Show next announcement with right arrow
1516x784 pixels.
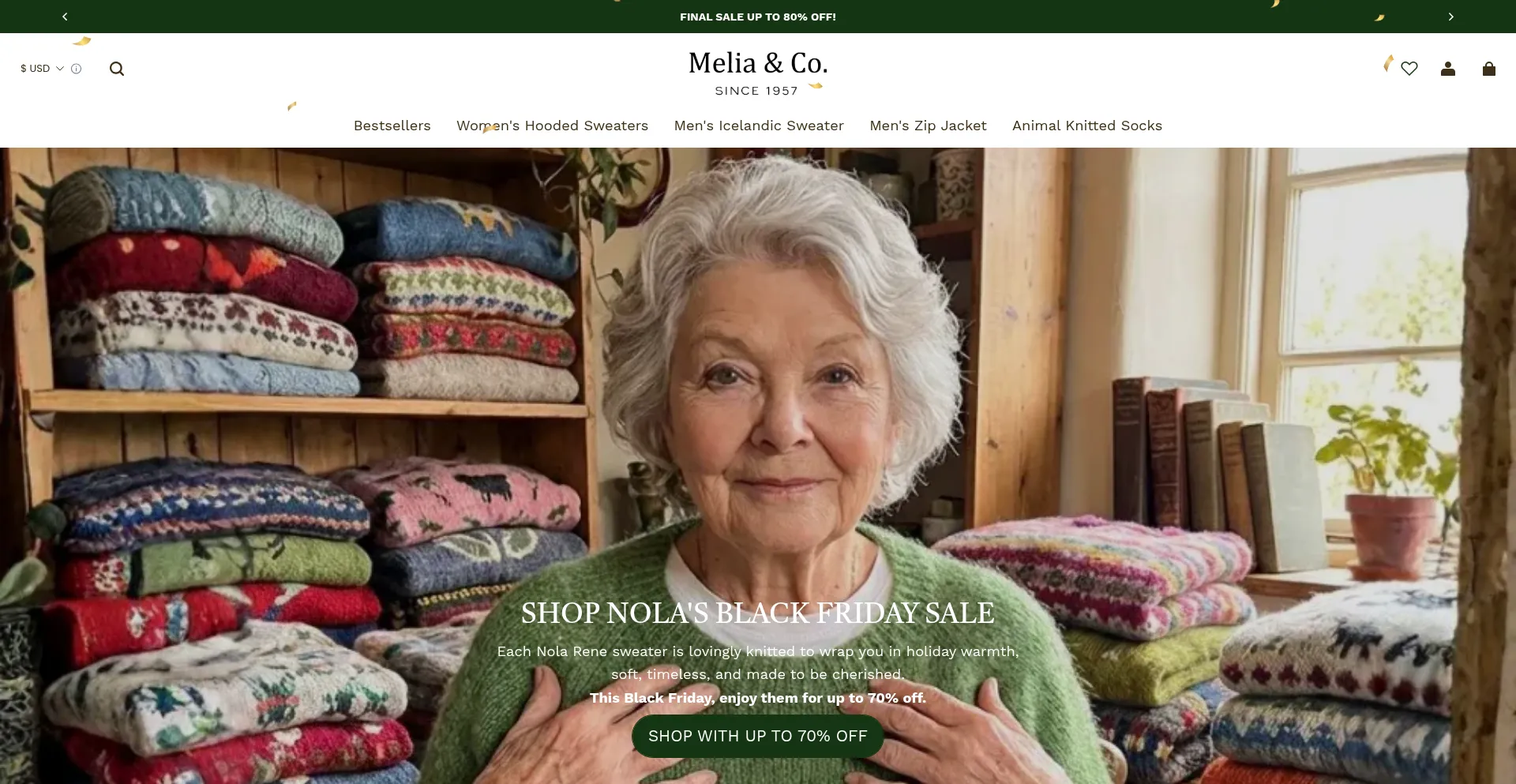1450,17
